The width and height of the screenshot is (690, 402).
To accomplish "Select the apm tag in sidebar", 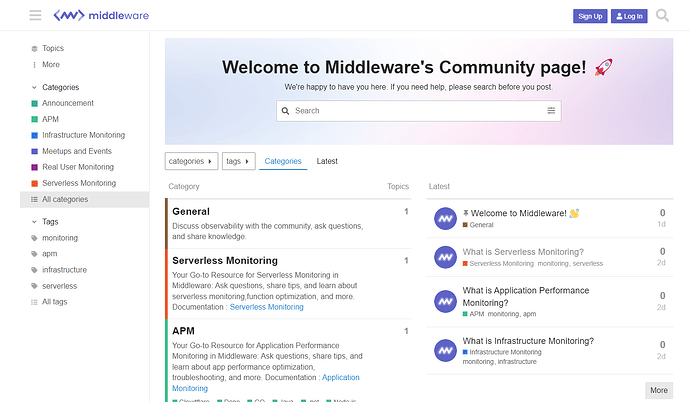I will (49, 254).
